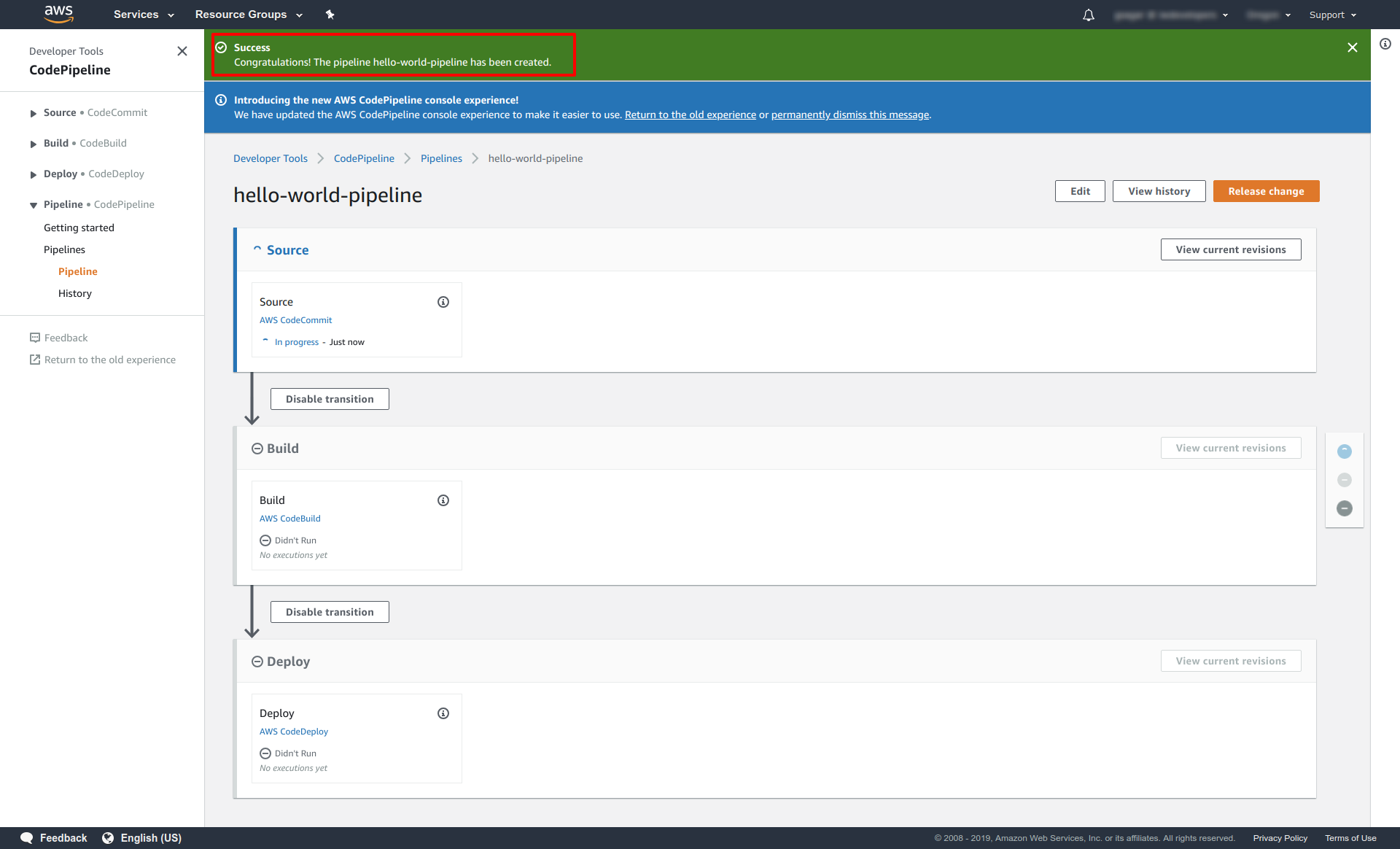Click banner Return to the old experience link

[691, 115]
